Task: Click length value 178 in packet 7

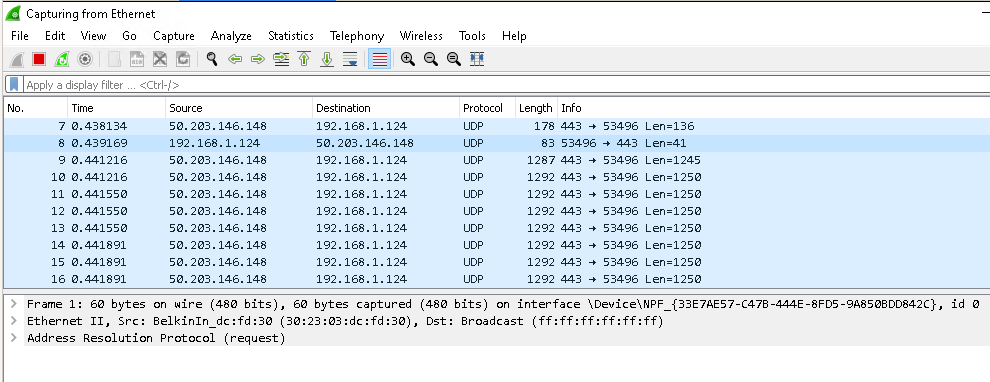Action: pyautogui.click(x=544, y=126)
